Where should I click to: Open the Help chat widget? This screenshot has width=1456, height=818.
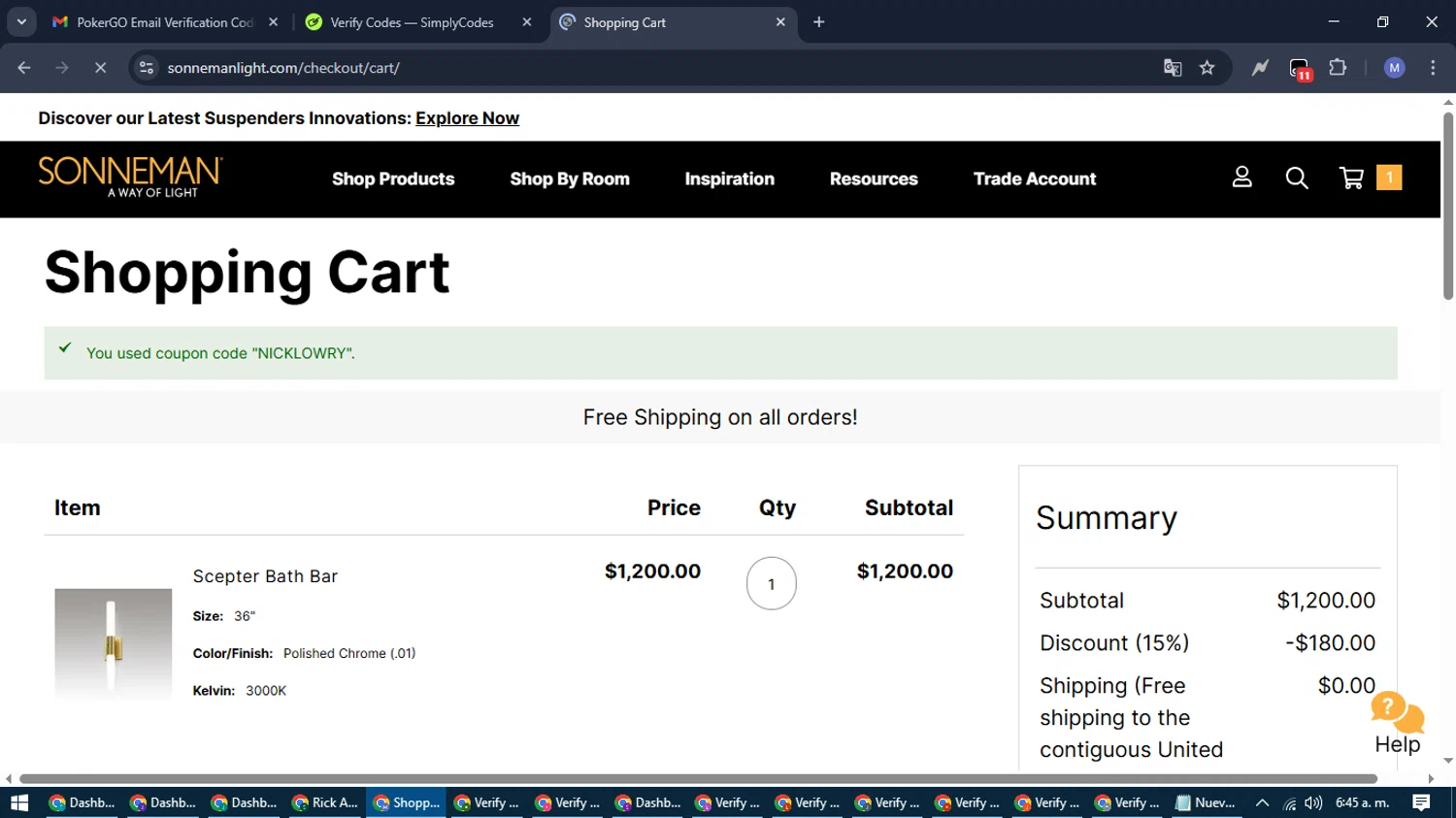(x=1398, y=724)
